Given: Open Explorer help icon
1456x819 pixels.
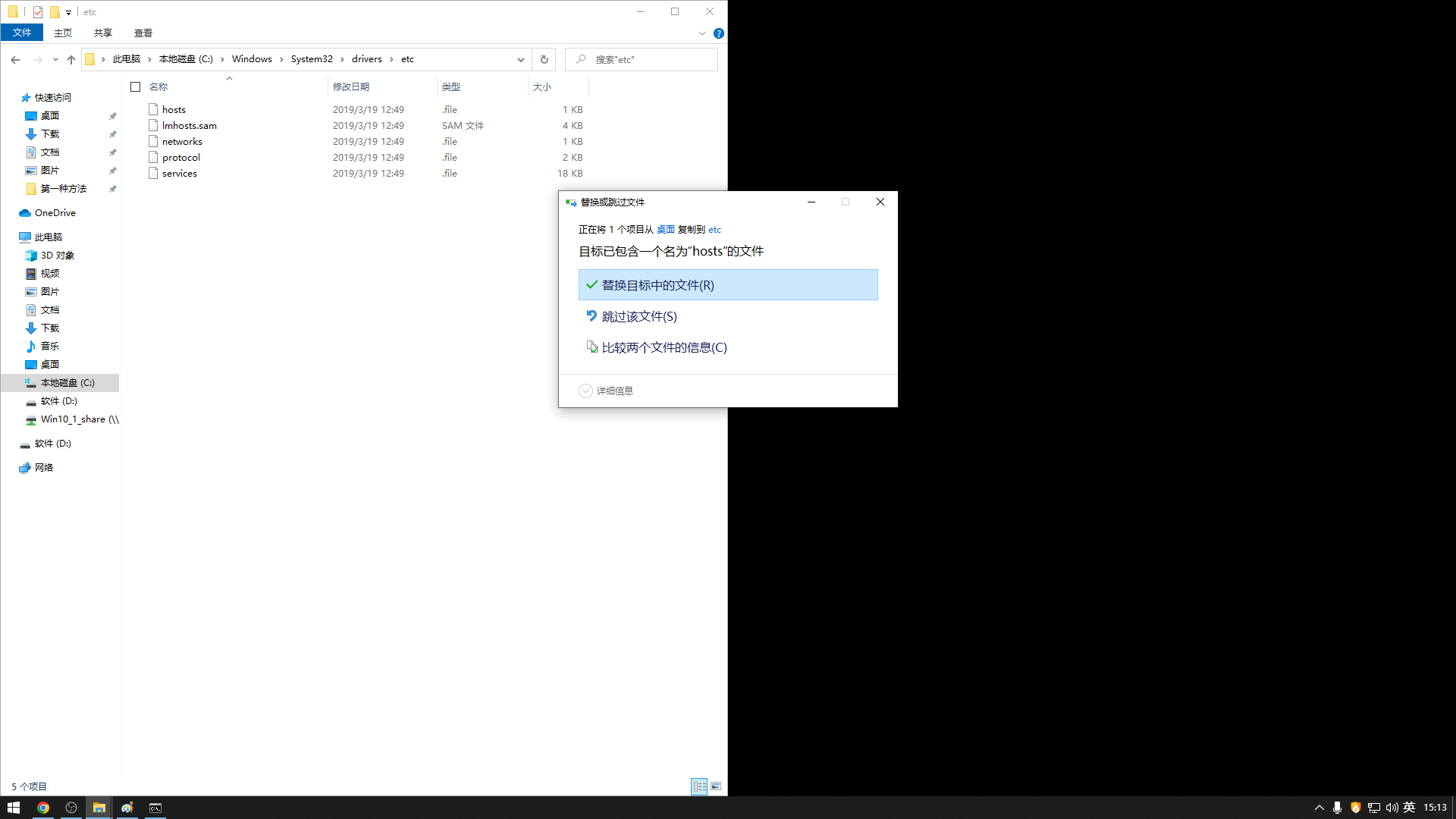Looking at the screenshot, I should pyautogui.click(x=719, y=33).
